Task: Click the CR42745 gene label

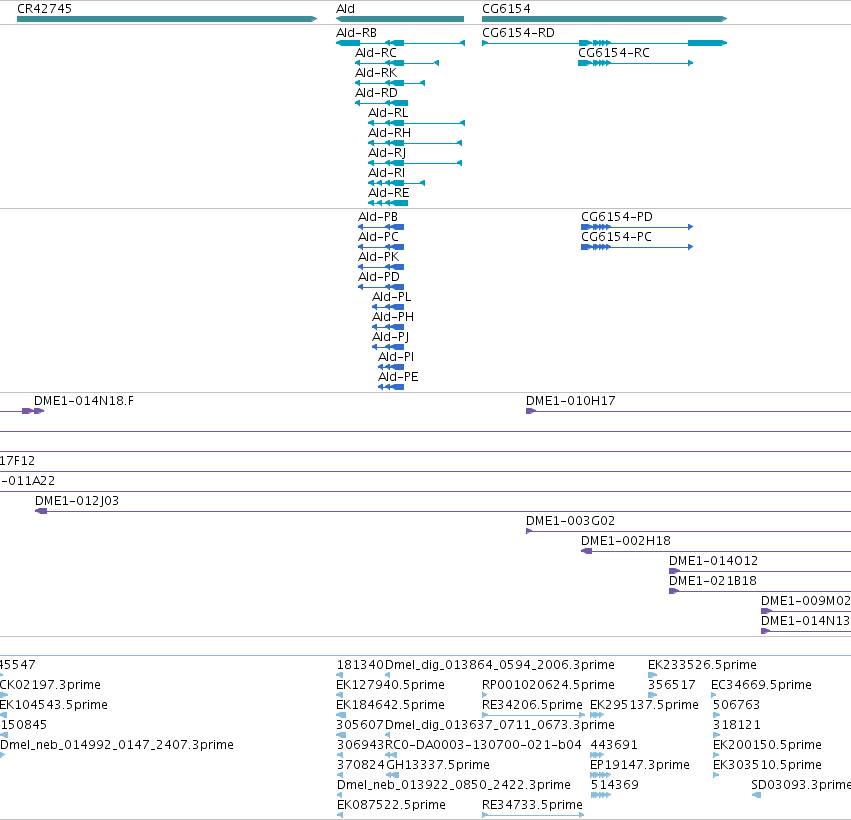Action: coord(45,9)
